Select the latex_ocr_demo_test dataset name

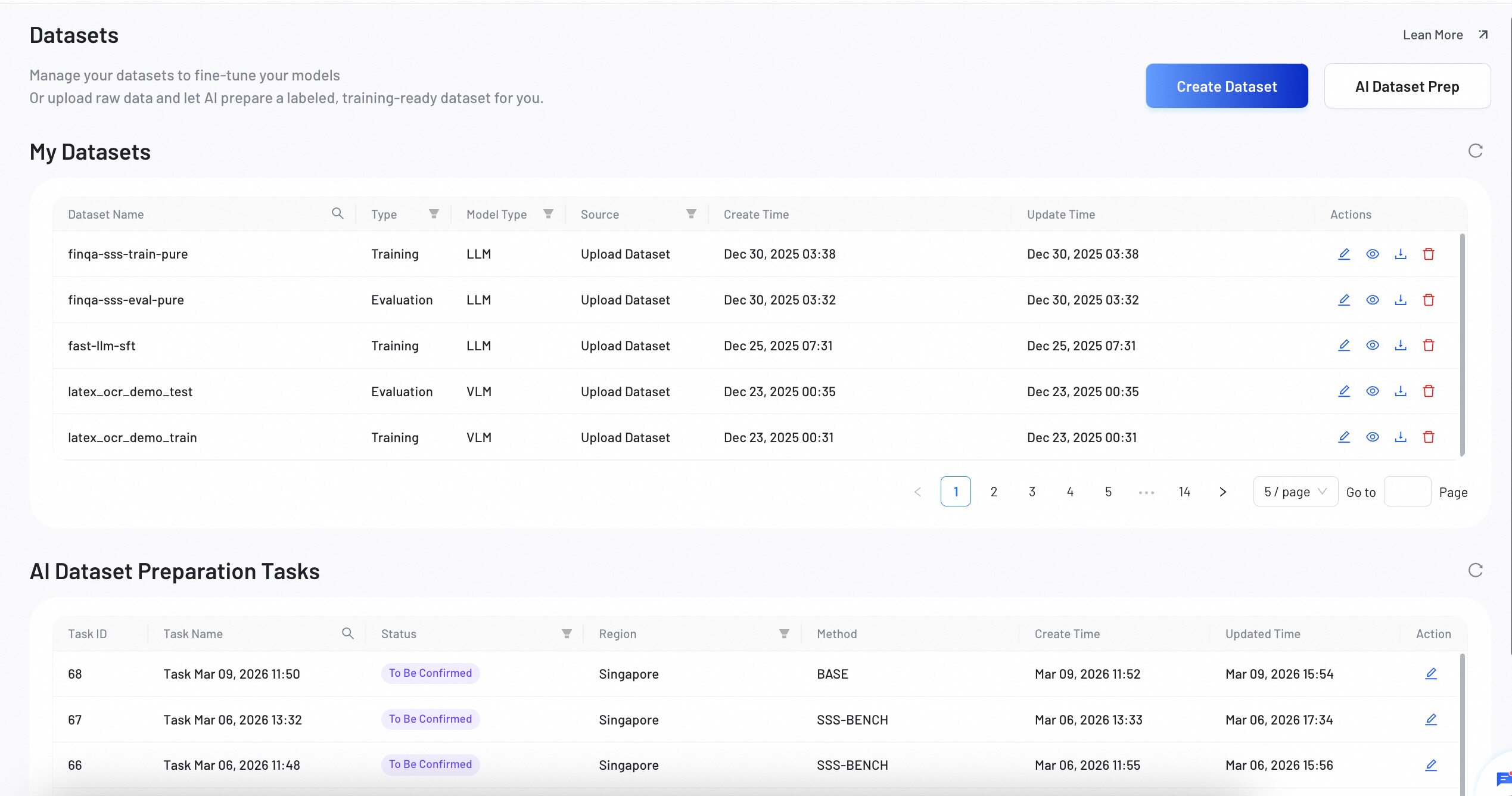pyautogui.click(x=130, y=391)
